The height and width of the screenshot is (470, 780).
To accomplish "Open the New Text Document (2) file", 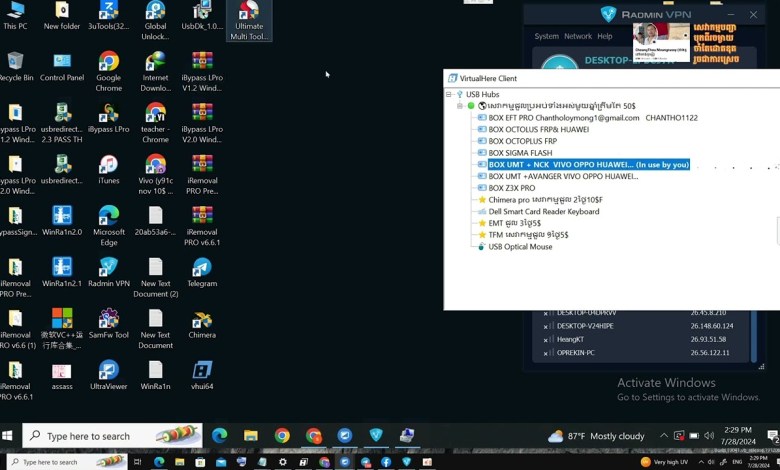I will pyautogui.click(x=155, y=277).
